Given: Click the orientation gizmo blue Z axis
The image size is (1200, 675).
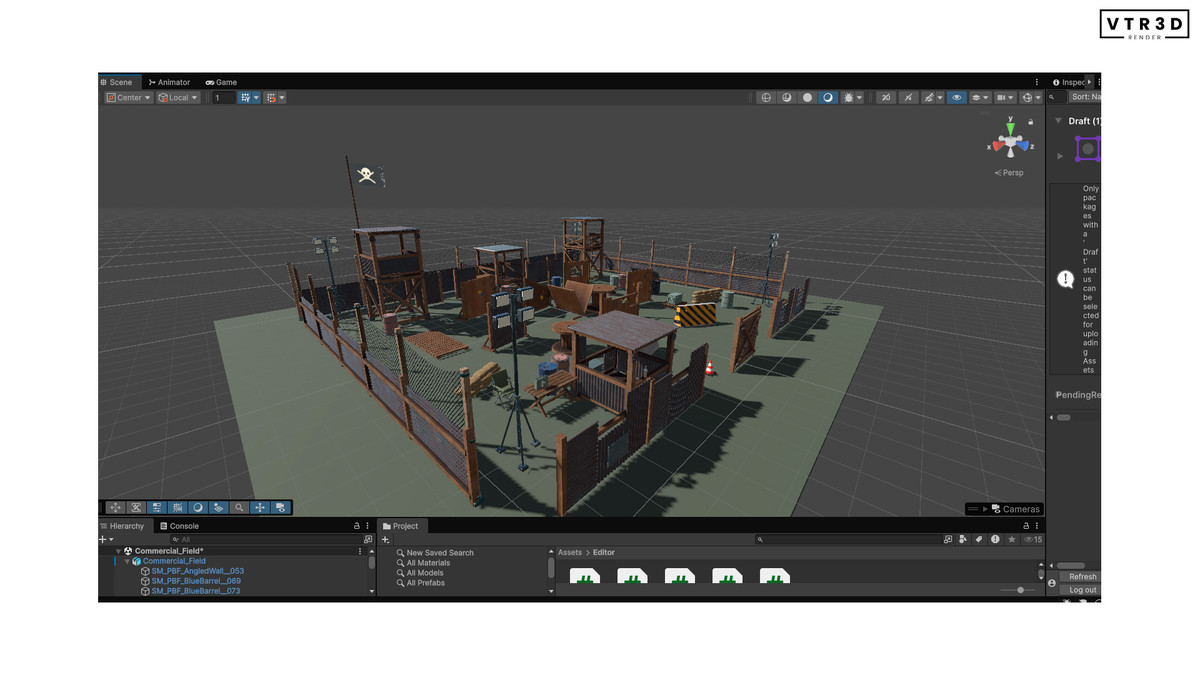Looking at the screenshot, I should tap(1024, 146).
